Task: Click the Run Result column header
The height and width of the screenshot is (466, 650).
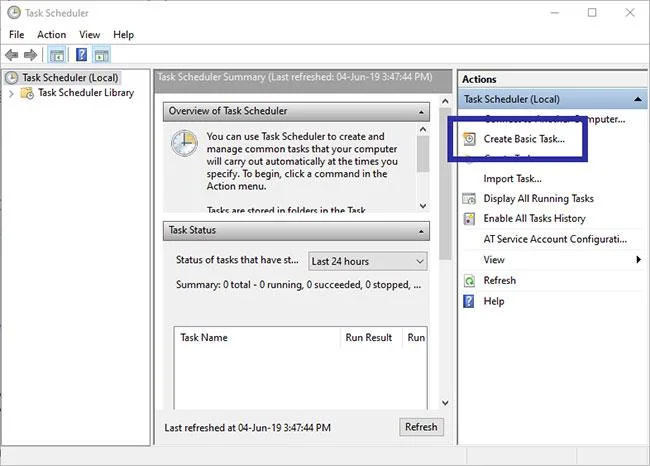Action: [371, 337]
